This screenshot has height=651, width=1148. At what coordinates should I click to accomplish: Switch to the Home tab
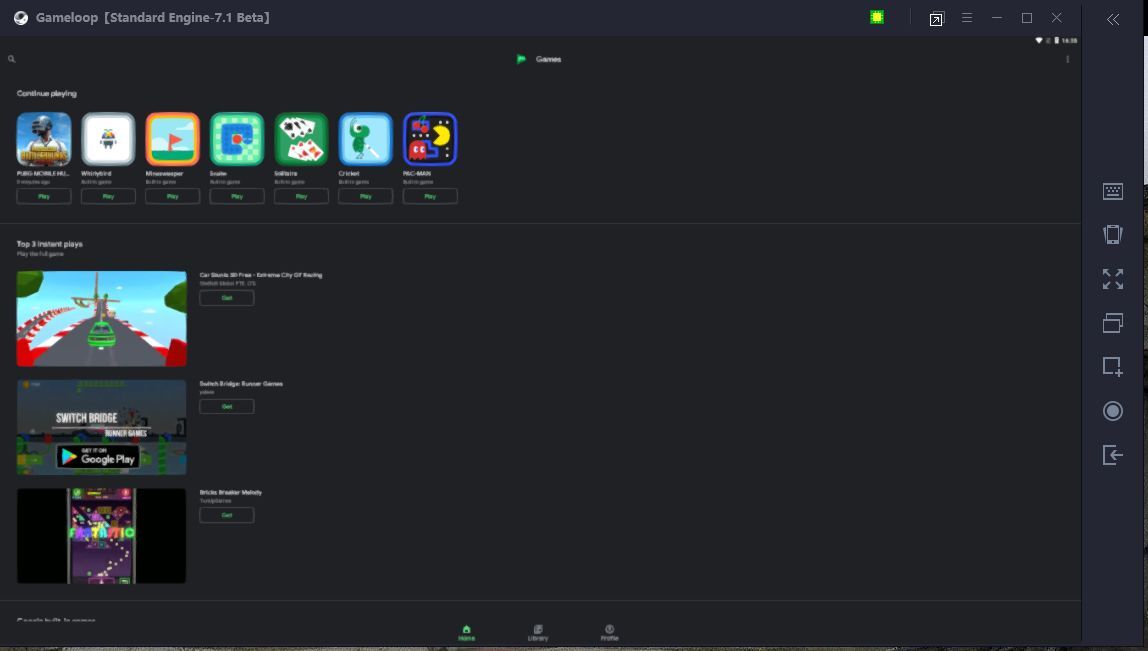pos(466,633)
